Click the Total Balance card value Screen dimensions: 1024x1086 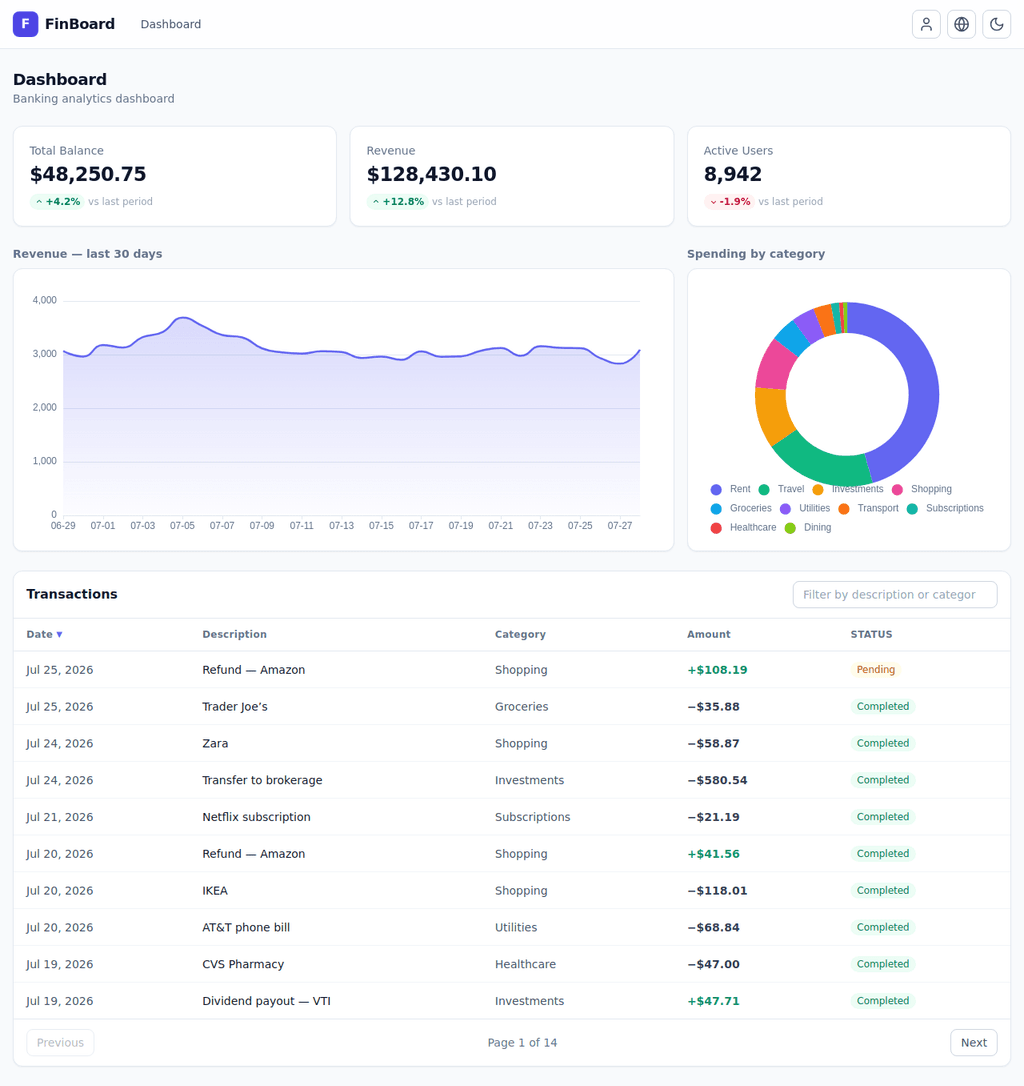coord(88,174)
